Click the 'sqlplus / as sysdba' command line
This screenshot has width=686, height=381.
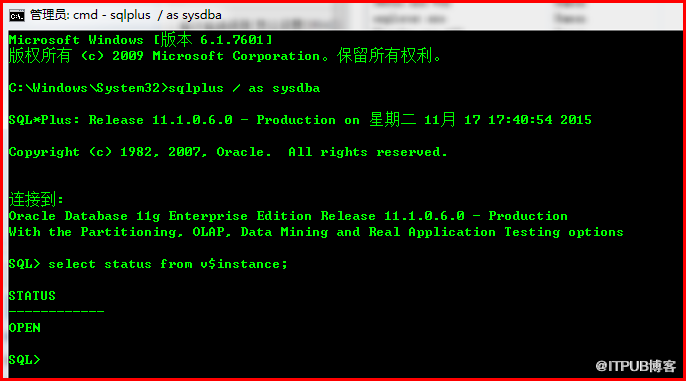coord(244,88)
